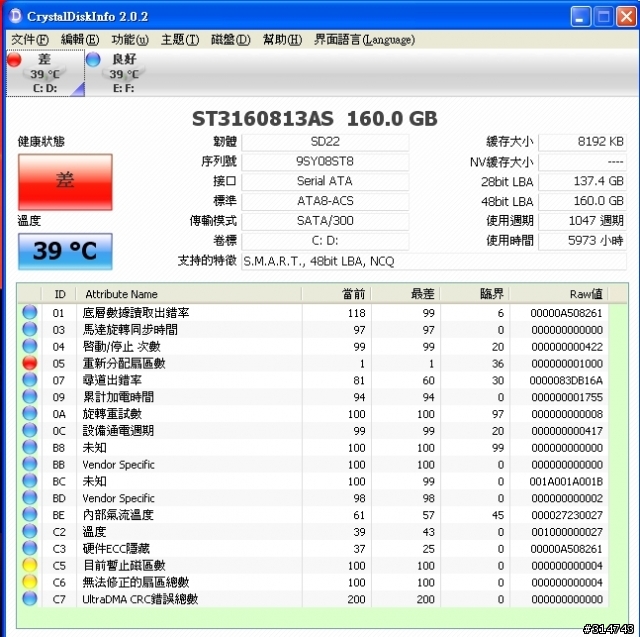The height and width of the screenshot is (637, 640).
Task: Click raw value 001A001A001B
Action: (566, 482)
